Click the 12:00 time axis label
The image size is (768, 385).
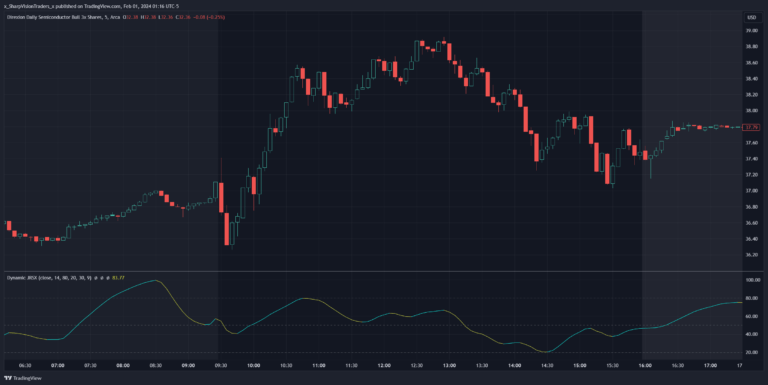[384, 365]
